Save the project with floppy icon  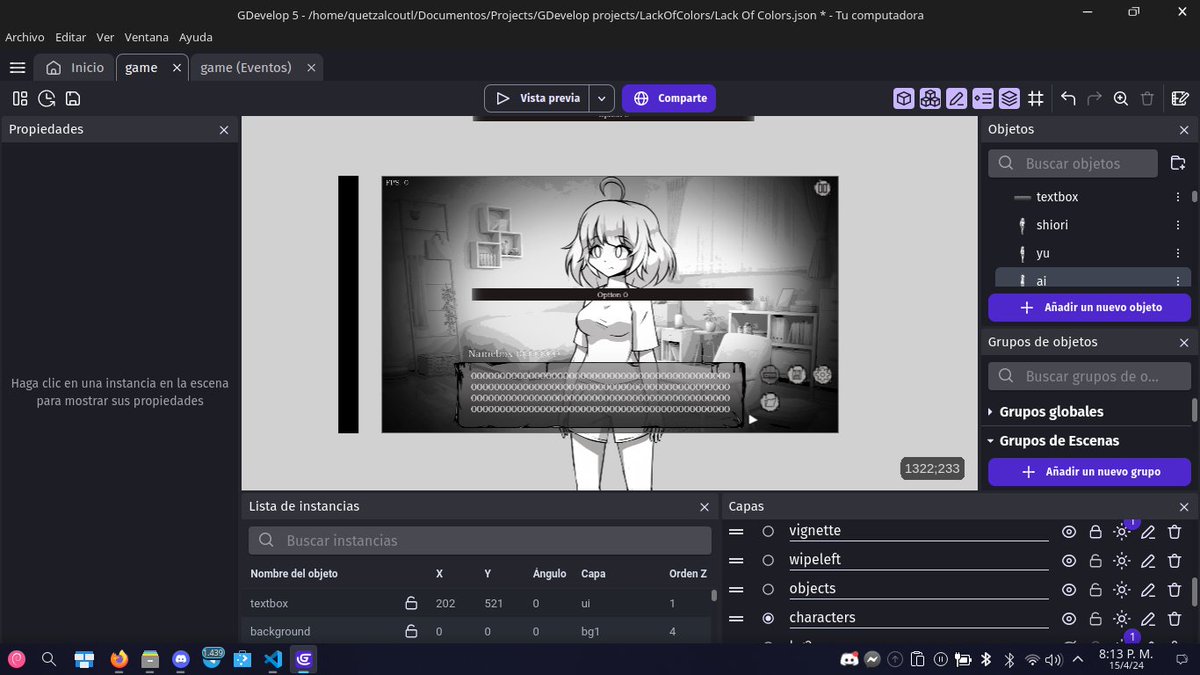(x=72, y=98)
